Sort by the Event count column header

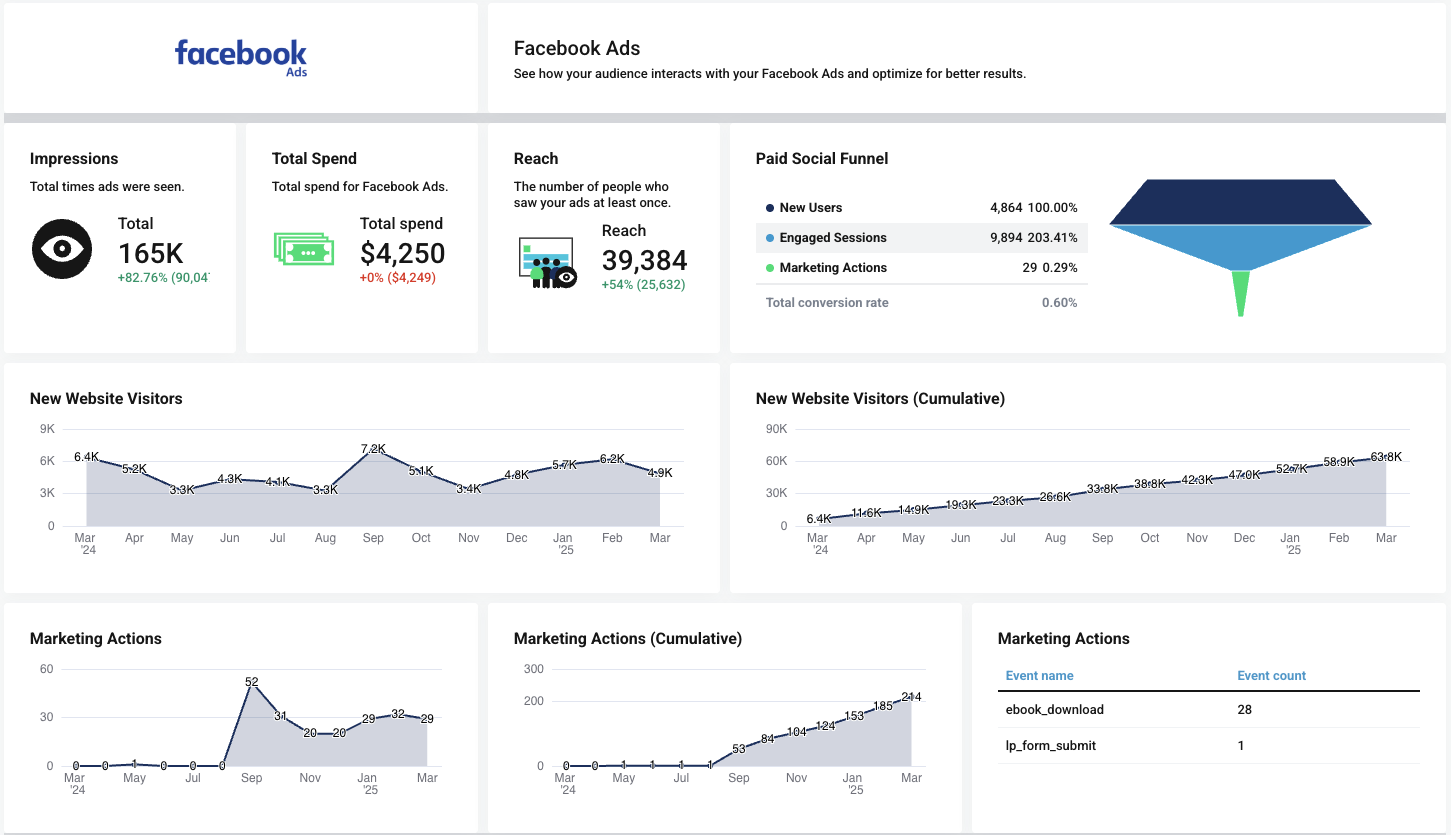[x=1272, y=676]
